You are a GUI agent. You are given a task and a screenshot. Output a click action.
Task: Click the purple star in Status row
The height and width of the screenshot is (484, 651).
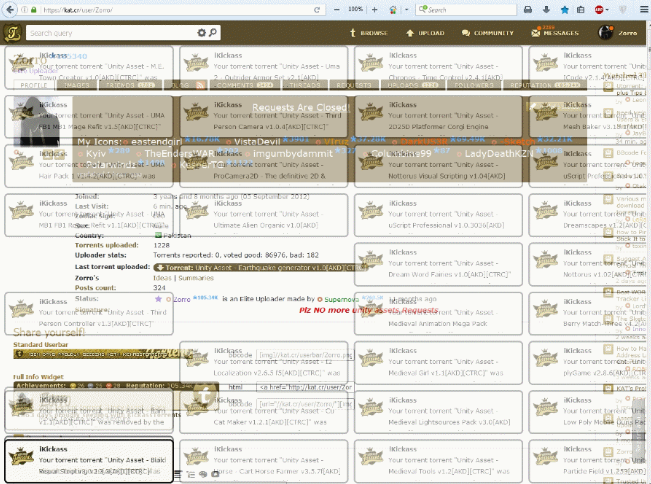click(158, 299)
